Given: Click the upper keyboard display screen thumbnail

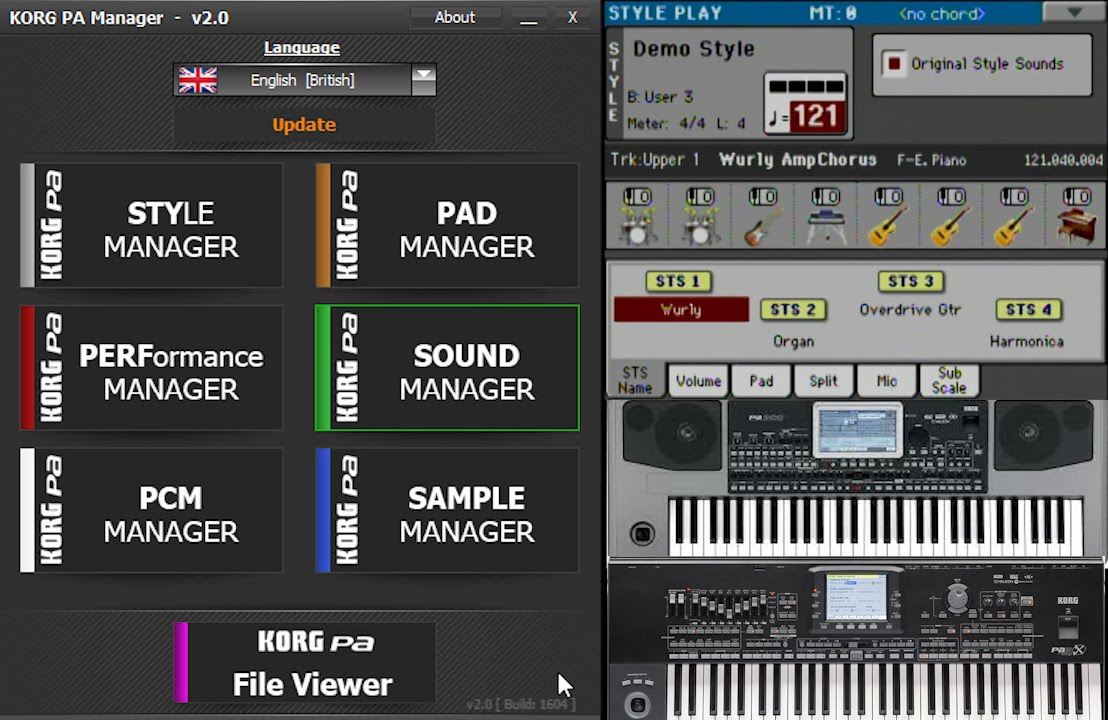Looking at the screenshot, I should click(857, 430).
